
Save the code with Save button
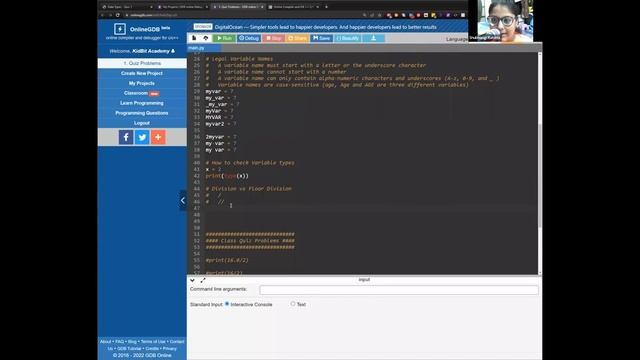(322, 38)
